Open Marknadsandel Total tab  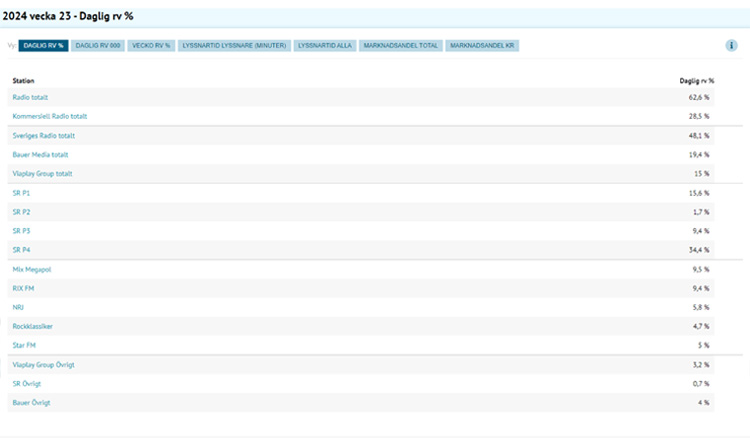tap(401, 46)
